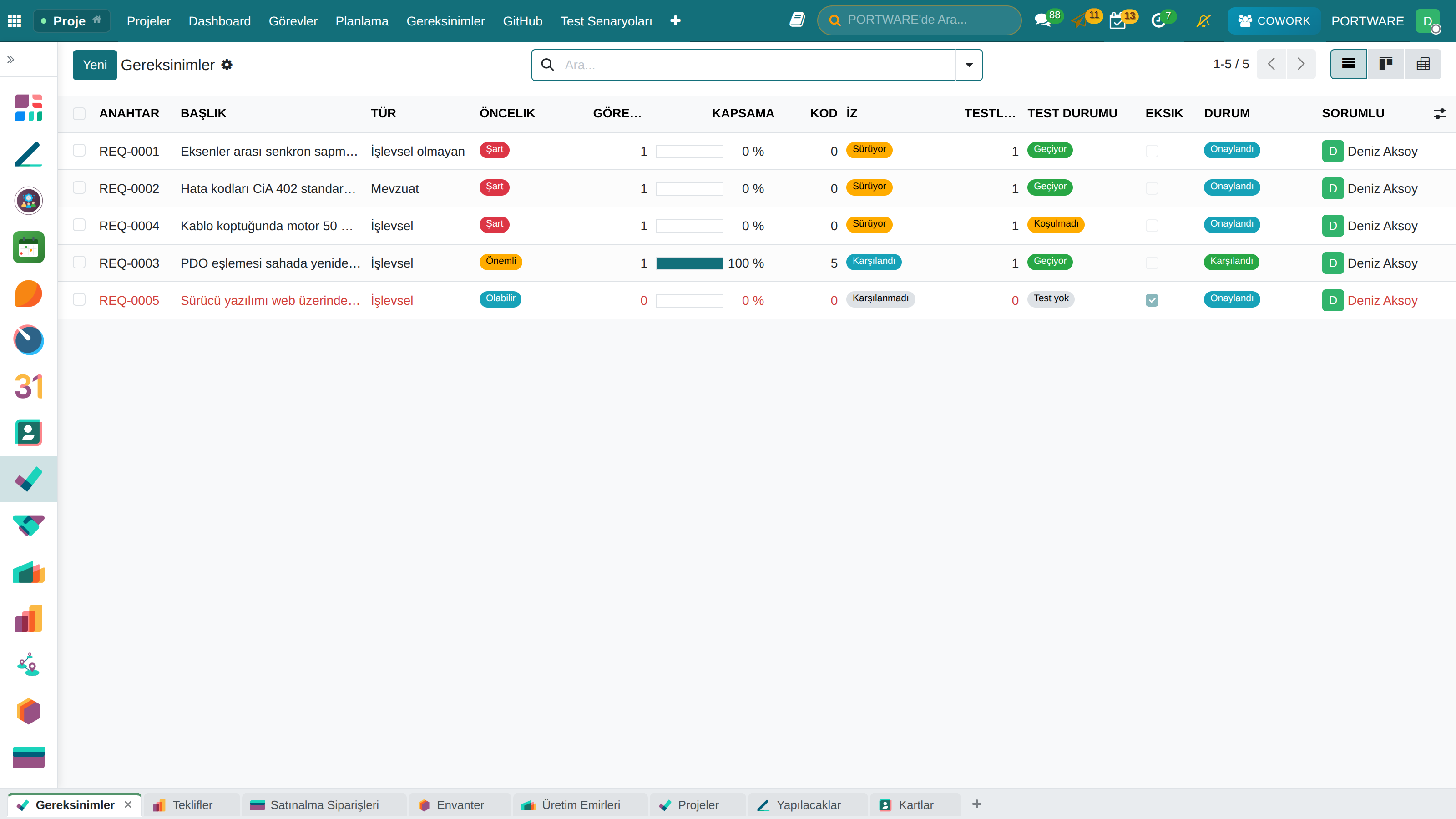Open the green calendar app in sidebar
1456x819 pixels.
tap(28, 247)
